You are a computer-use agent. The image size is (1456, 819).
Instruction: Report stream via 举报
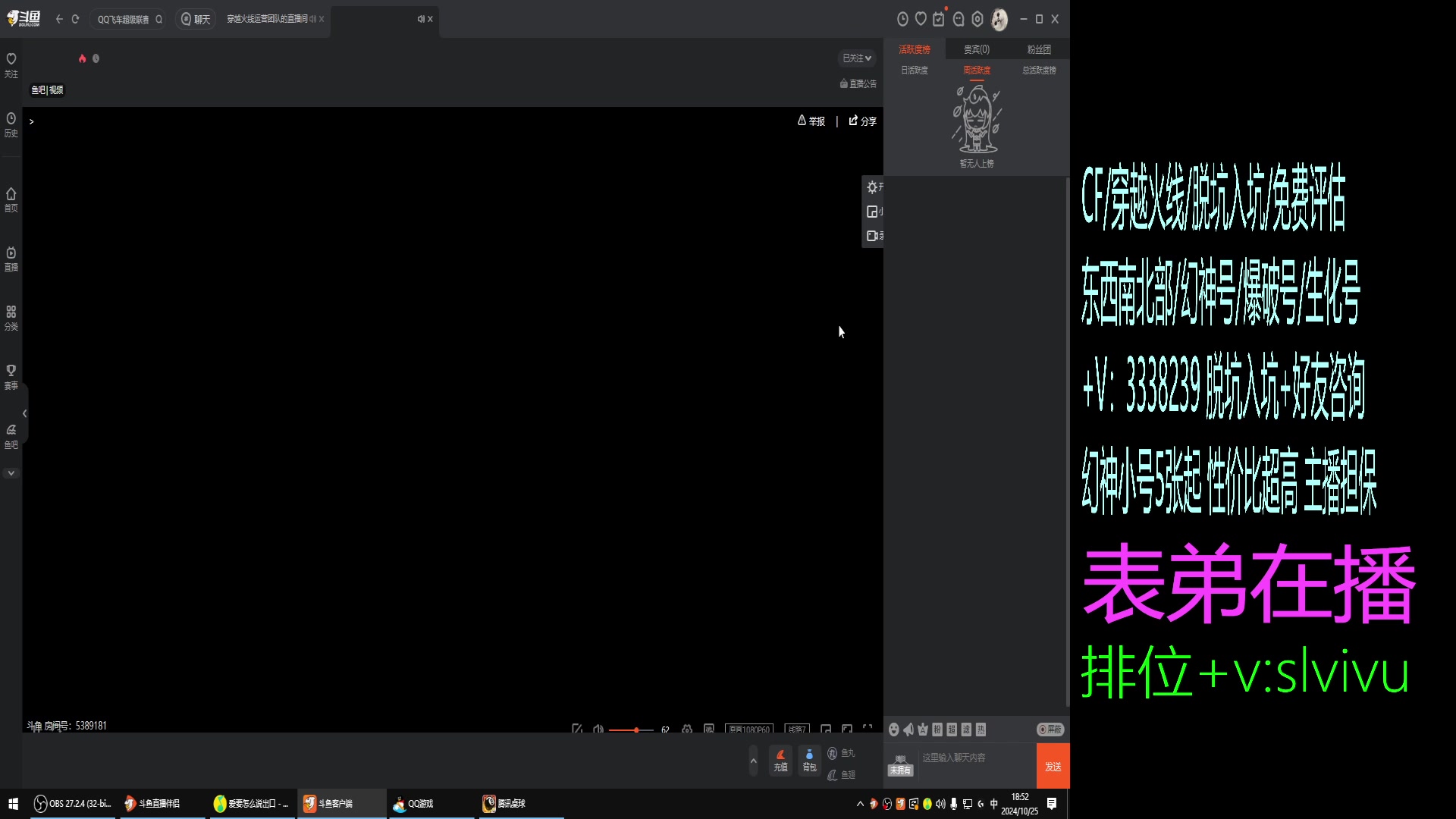coord(811,121)
